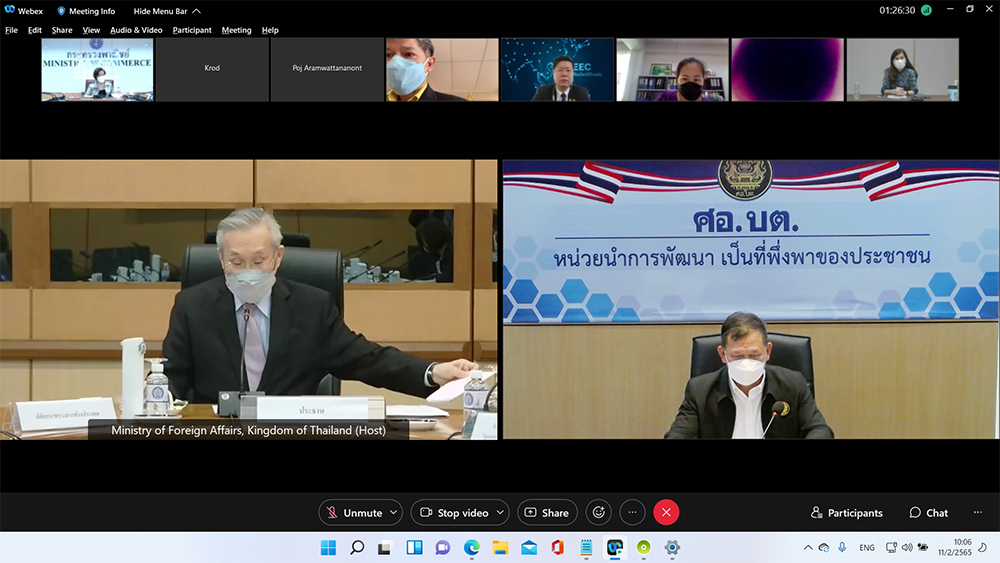Viewport: 1000px width, 563px height.
Task: Open the Help menu
Action: pyautogui.click(x=270, y=30)
